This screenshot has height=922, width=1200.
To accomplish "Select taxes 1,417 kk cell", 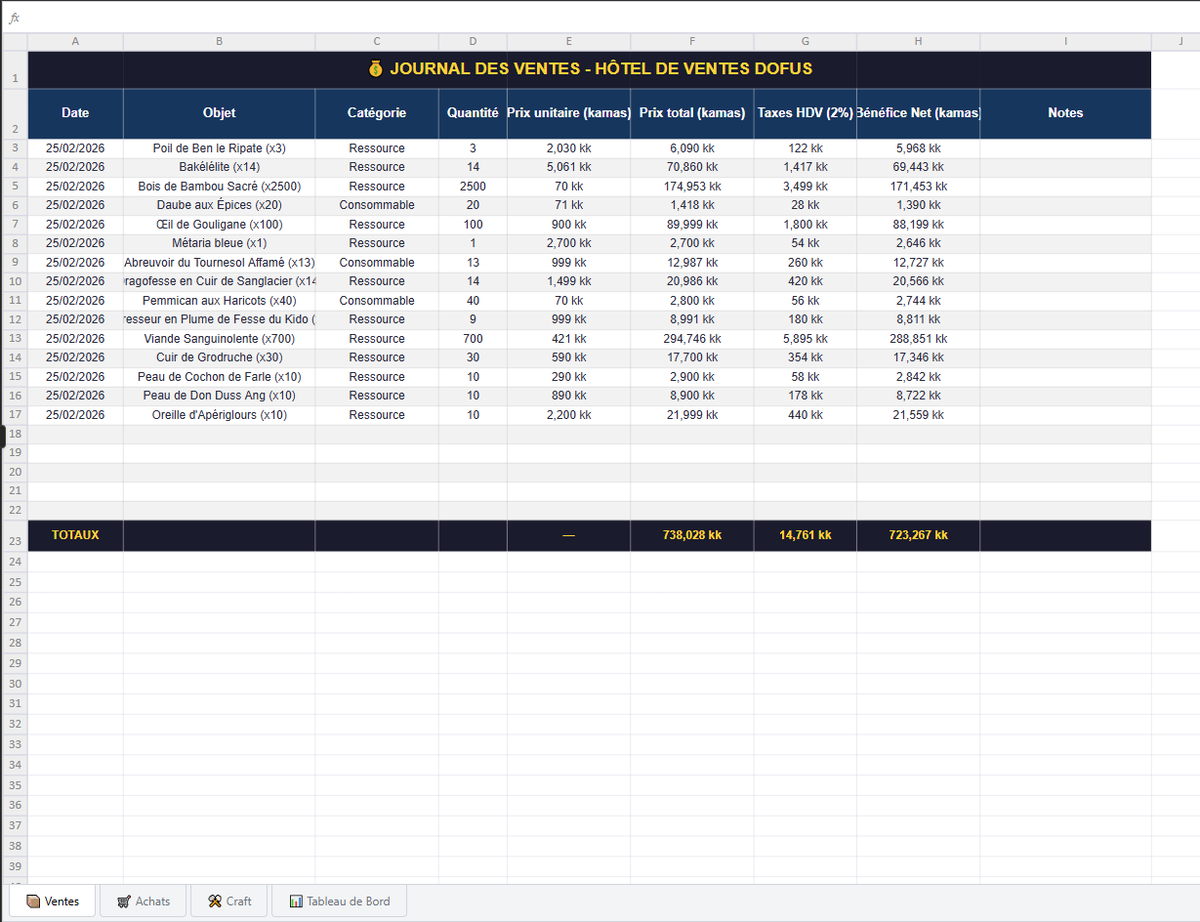I will [x=806, y=167].
